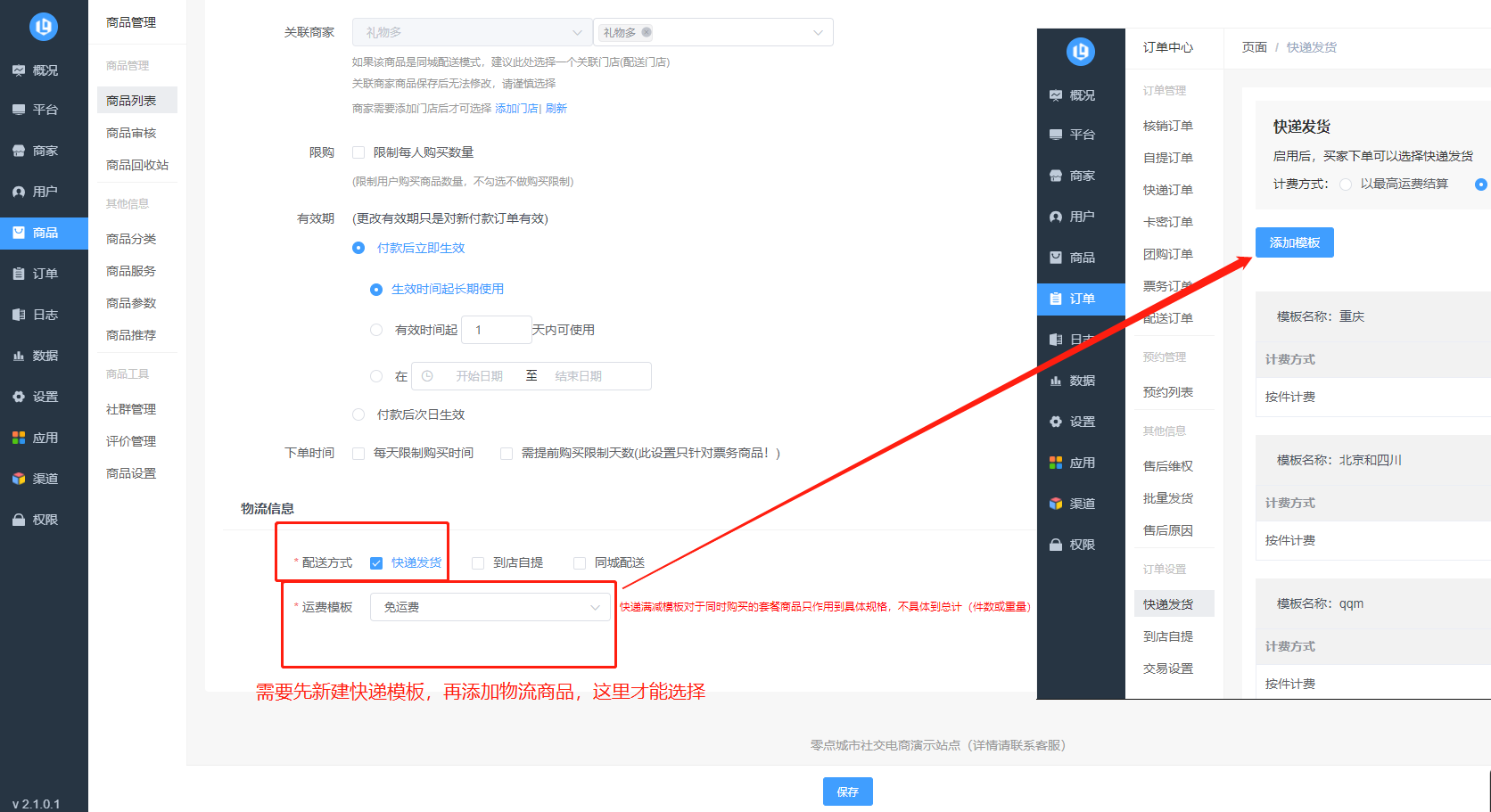
Task: Open the 数据 data chart icon in left sidebar
Action: [19, 356]
